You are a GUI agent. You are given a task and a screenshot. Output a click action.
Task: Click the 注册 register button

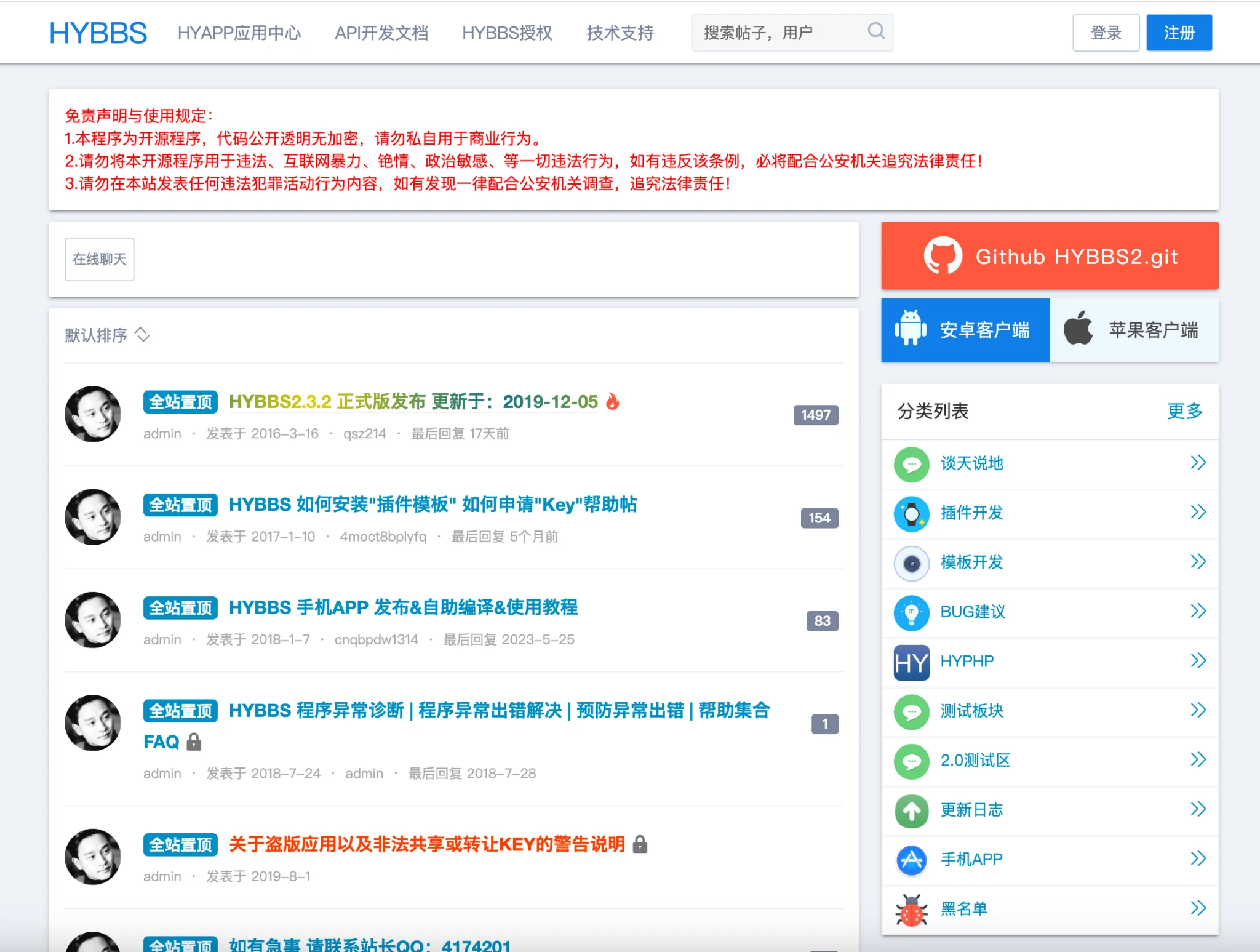(x=1179, y=33)
